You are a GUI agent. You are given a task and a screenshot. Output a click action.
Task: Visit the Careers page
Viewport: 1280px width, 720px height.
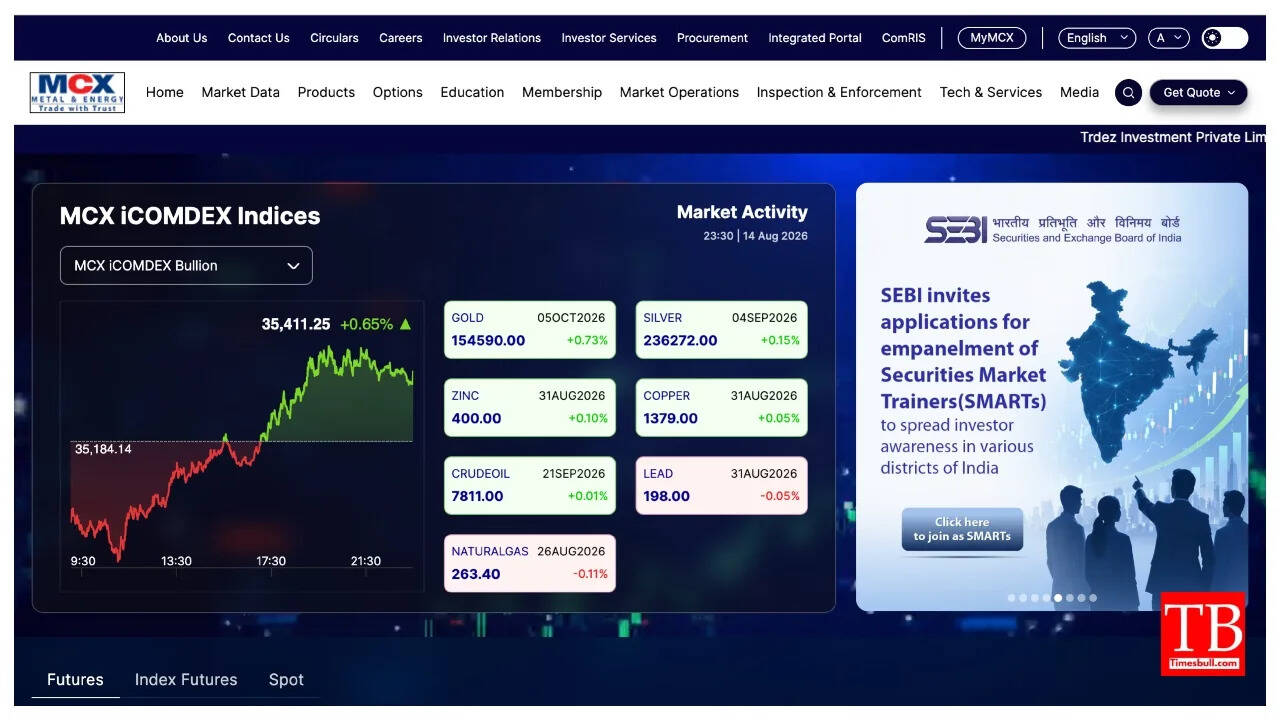(x=401, y=38)
